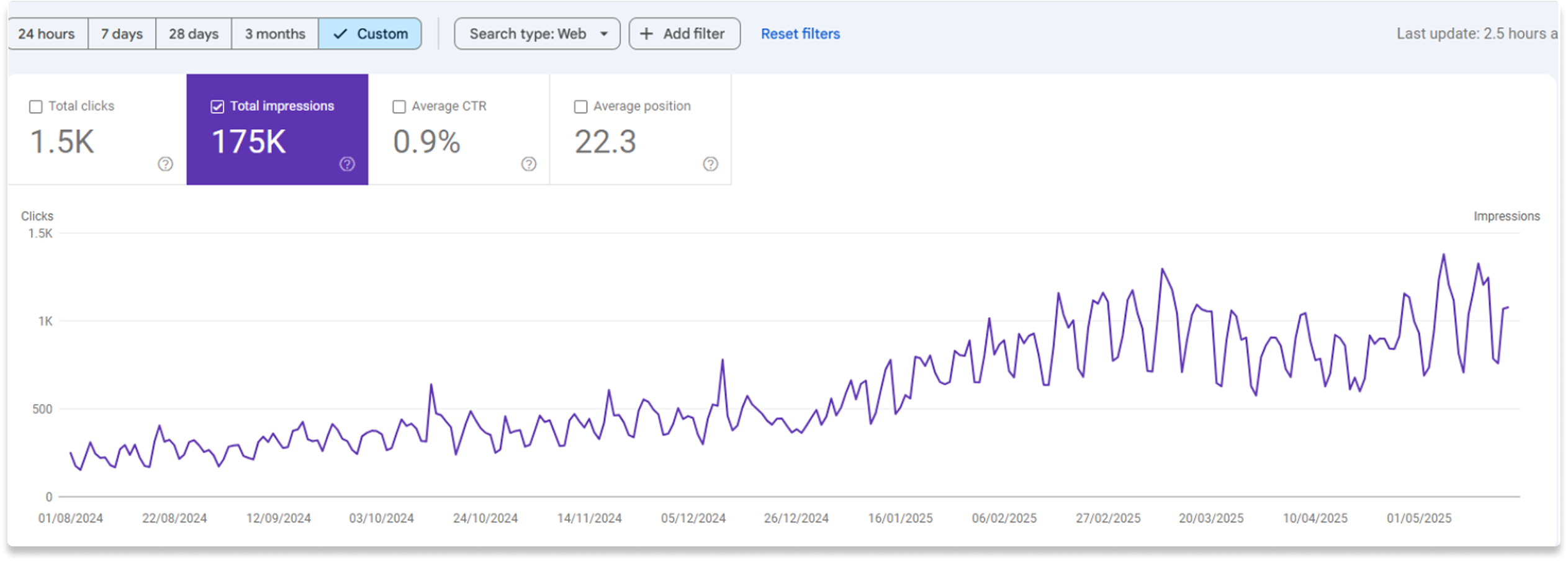Enable the Average position checkbox
The image size is (1568, 561).
click(580, 106)
